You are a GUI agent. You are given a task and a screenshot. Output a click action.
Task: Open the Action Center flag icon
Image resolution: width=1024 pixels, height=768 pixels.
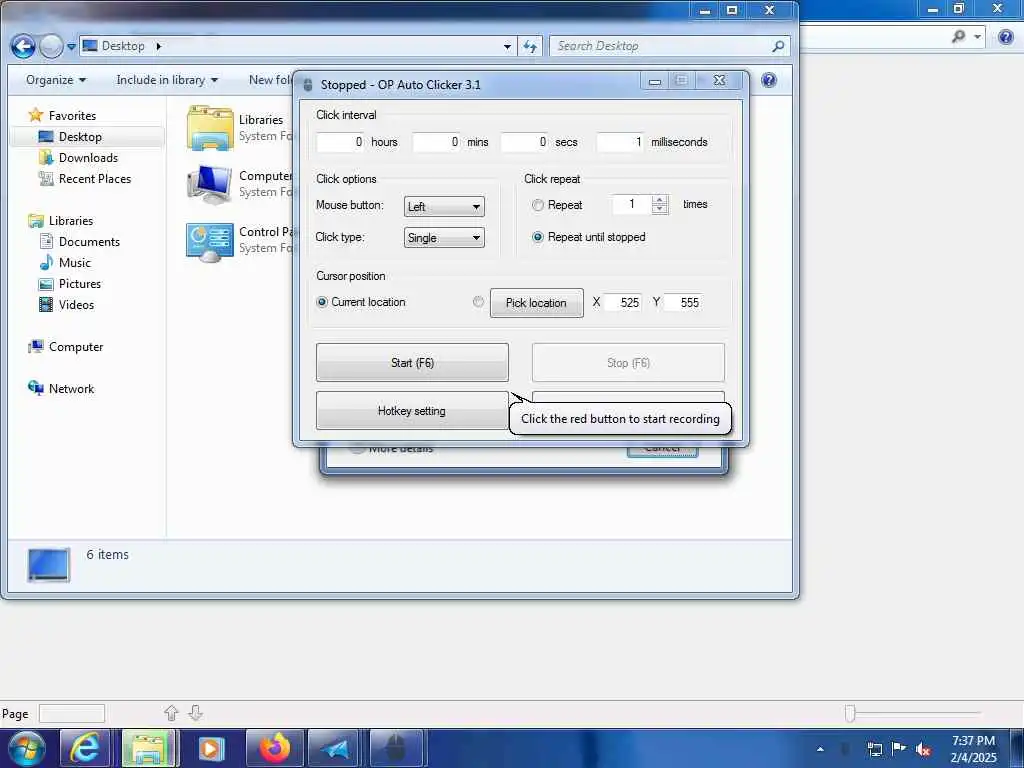click(899, 749)
